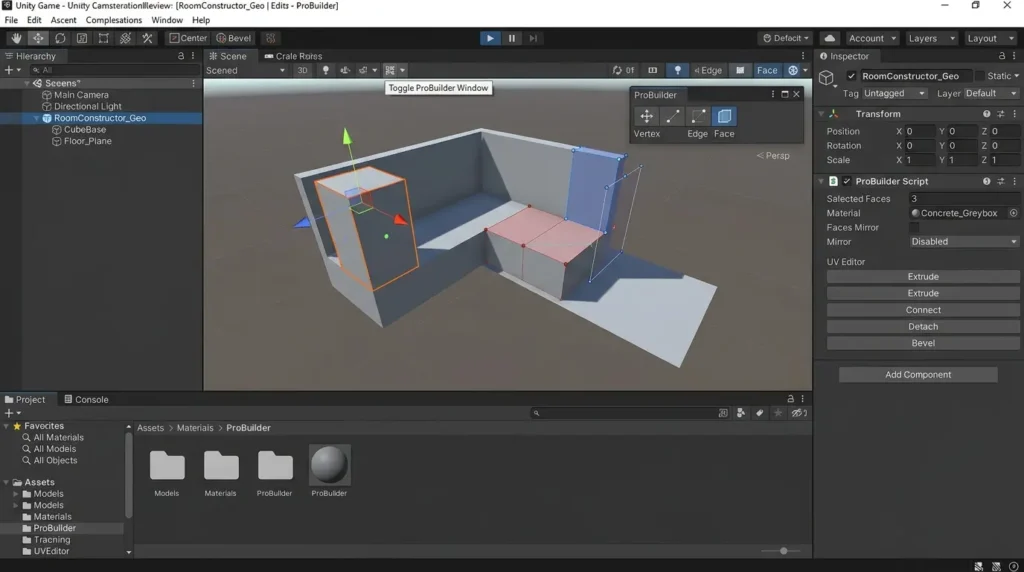Adjust the Project thumbnail size slider
Screen dimensions: 1024x572
point(783,551)
